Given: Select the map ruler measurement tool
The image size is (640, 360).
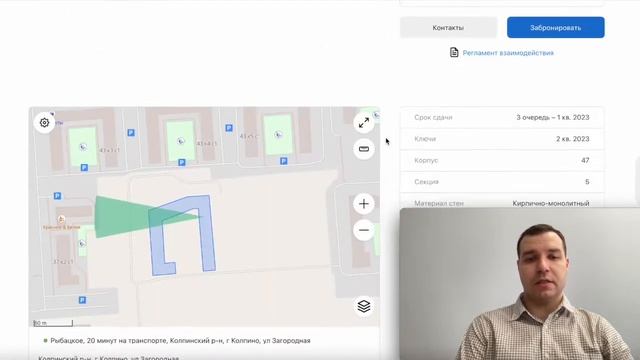Looking at the screenshot, I should point(364,149).
